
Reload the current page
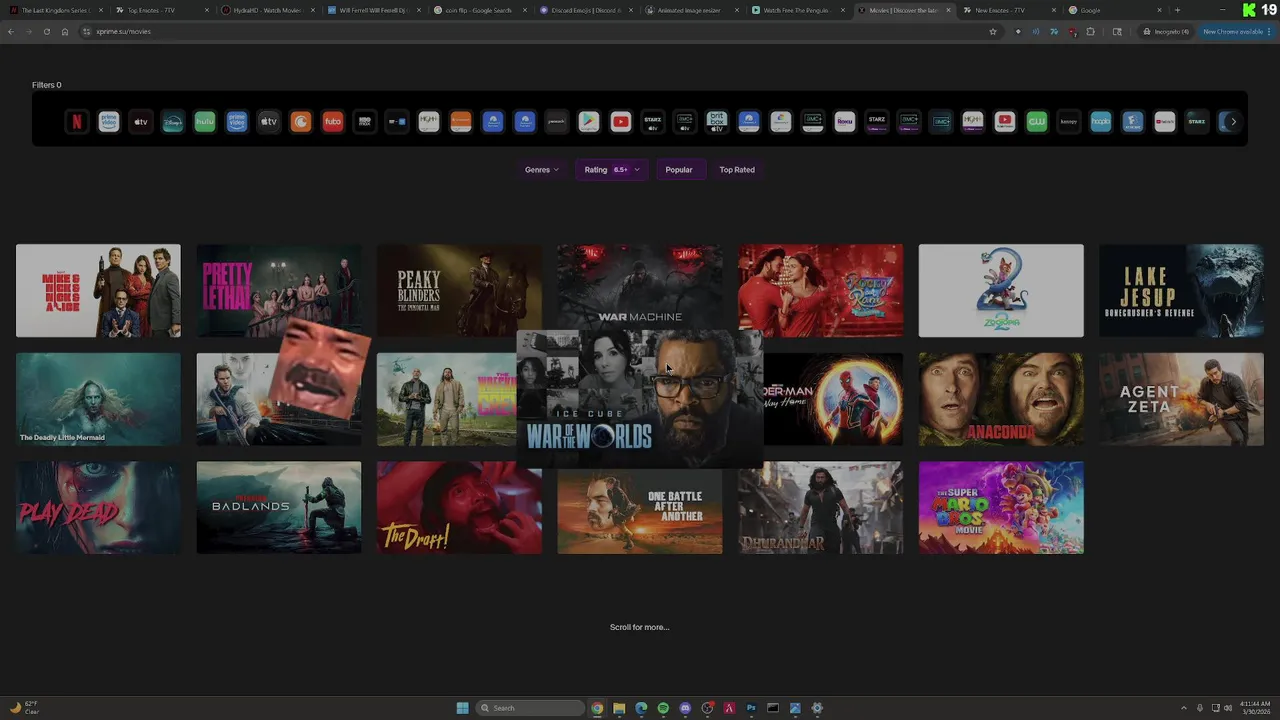46,31
